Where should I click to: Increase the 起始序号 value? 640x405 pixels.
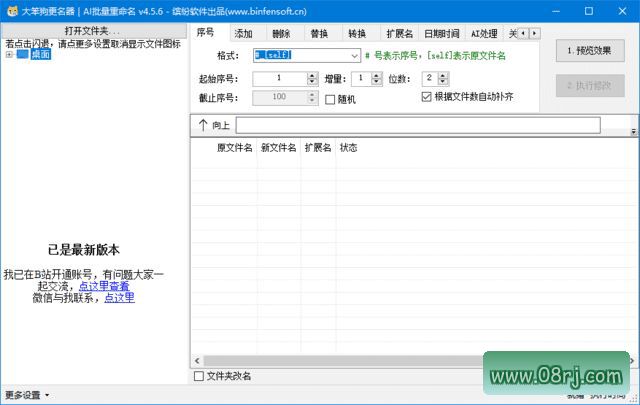pos(312,76)
